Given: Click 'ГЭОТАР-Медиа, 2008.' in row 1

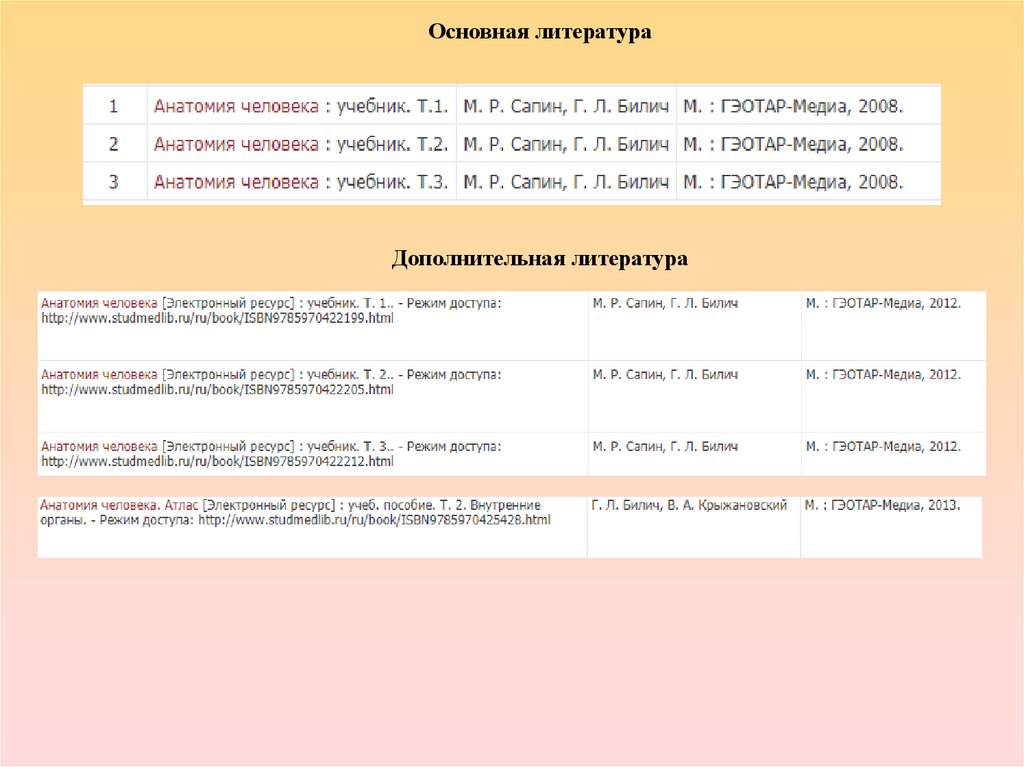Looking at the screenshot, I should (811, 106).
